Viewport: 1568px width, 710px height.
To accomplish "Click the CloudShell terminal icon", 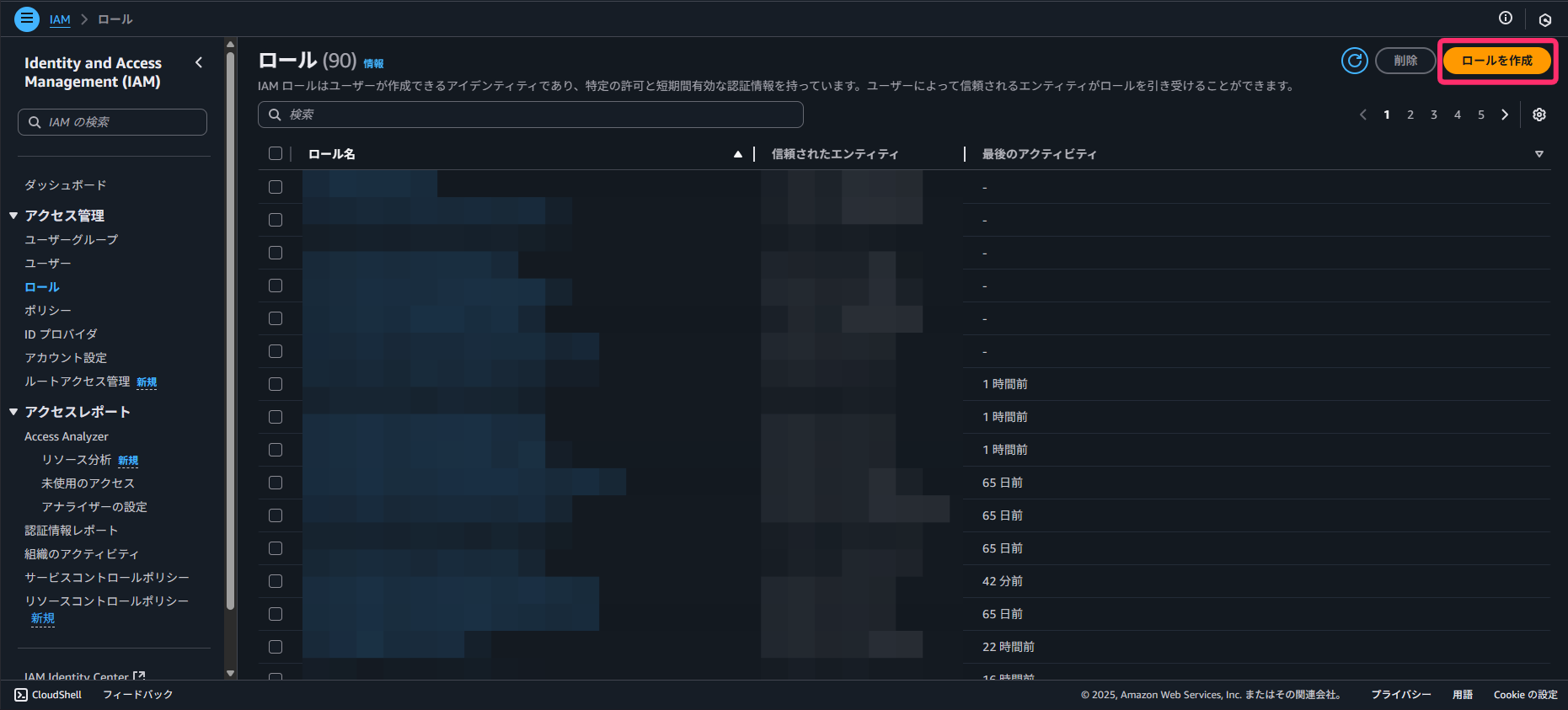I will click(21, 695).
